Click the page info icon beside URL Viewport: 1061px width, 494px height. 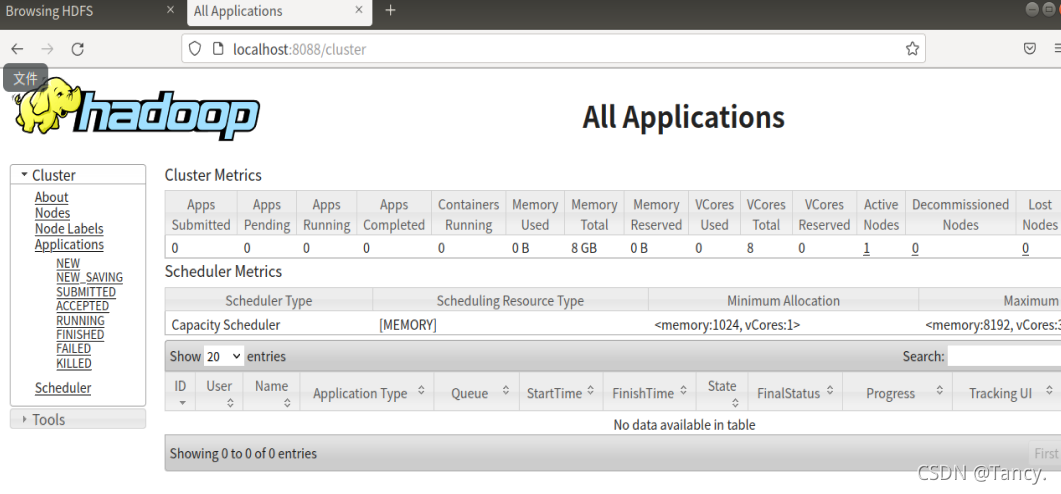click(217, 49)
